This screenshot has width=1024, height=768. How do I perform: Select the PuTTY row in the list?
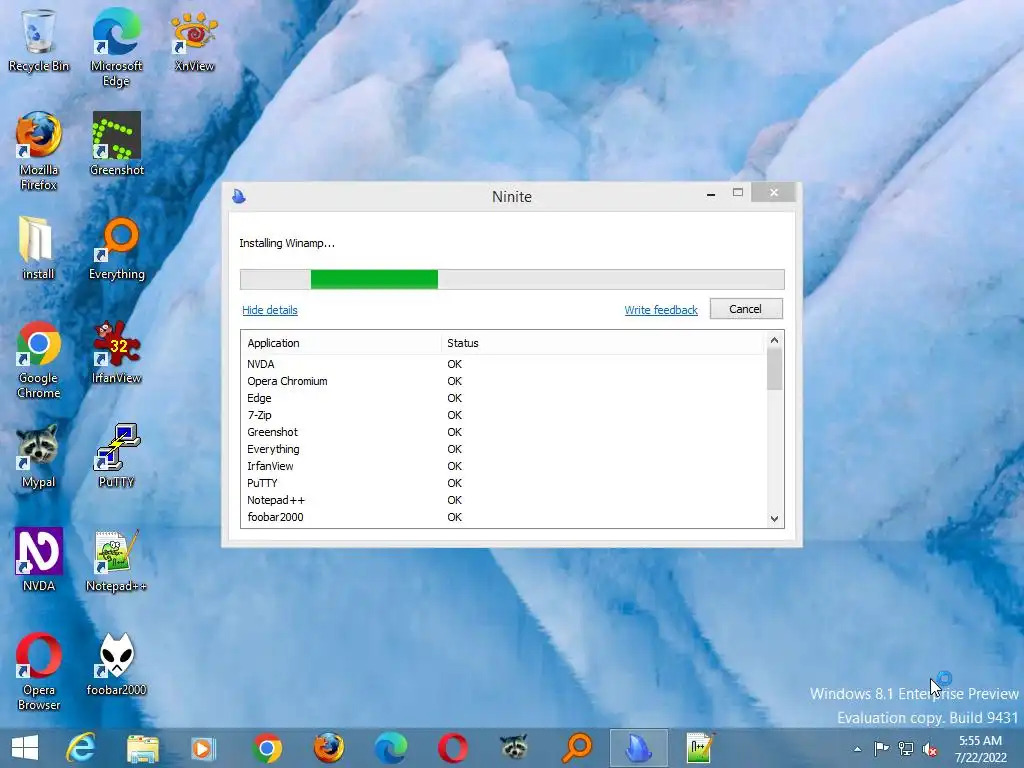pos(504,483)
